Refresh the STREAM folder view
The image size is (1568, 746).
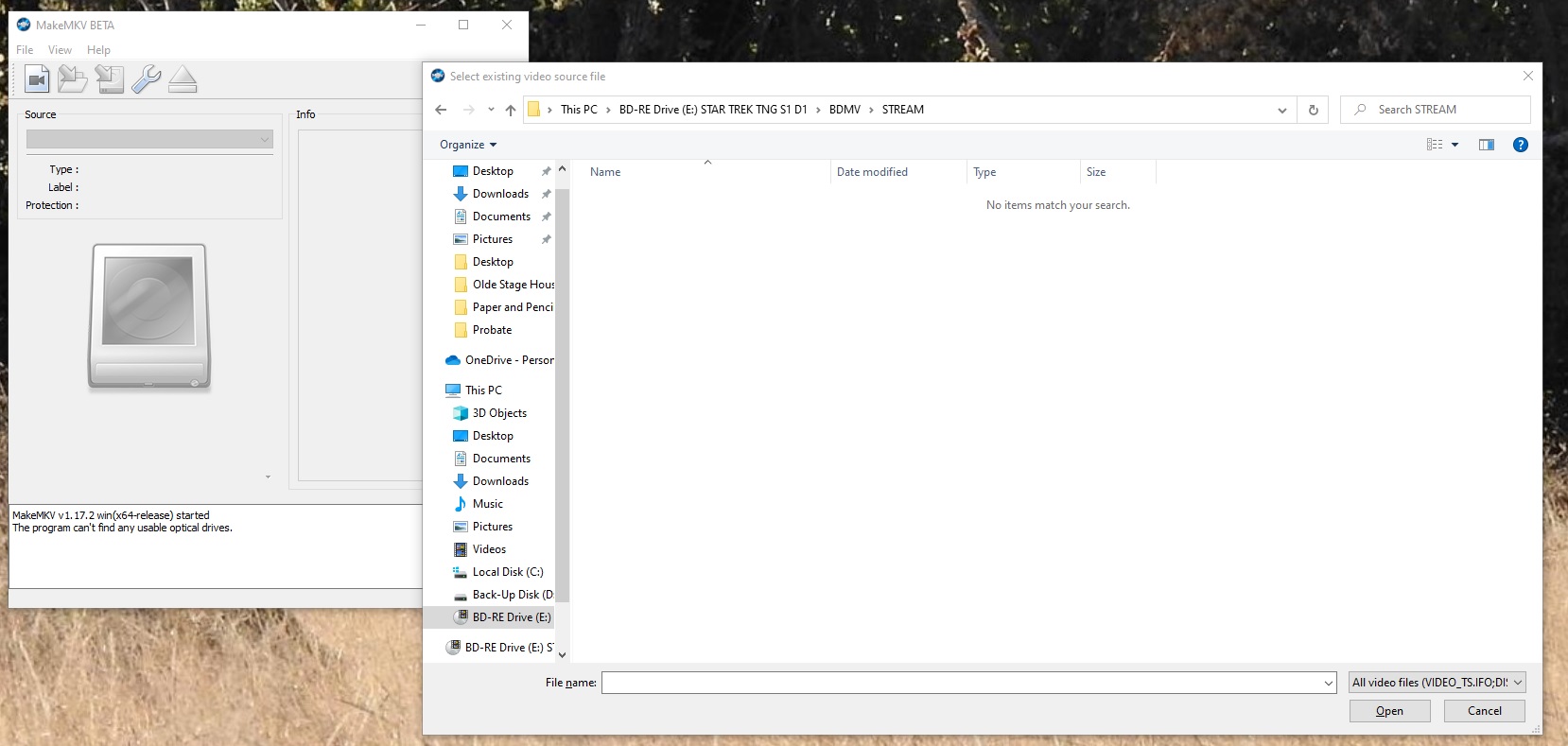(1313, 110)
